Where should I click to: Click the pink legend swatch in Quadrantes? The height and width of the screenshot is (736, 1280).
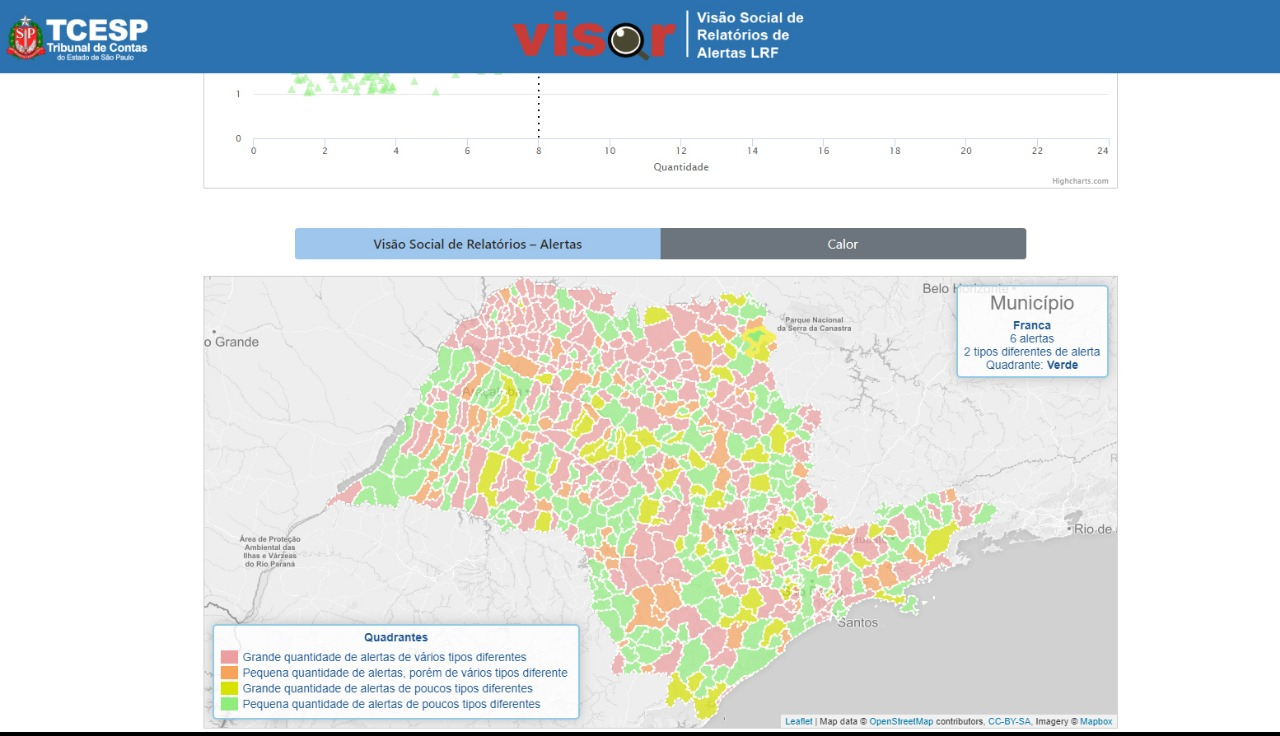[229, 658]
